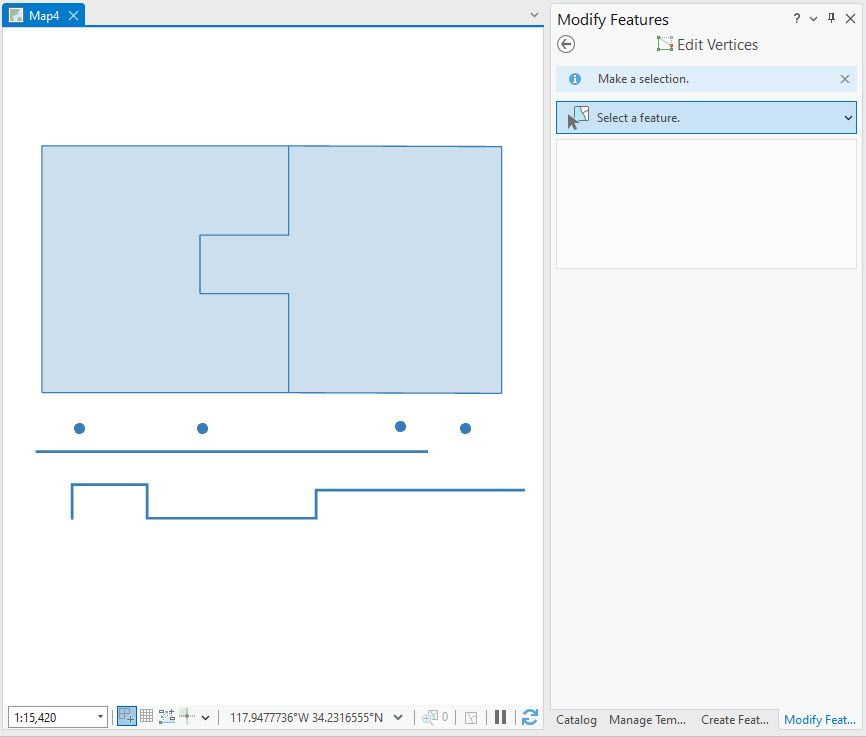The width and height of the screenshot is (866, 737).
Task: Go back with the Modify Features back arrow
Action: [x=566, y=44]
